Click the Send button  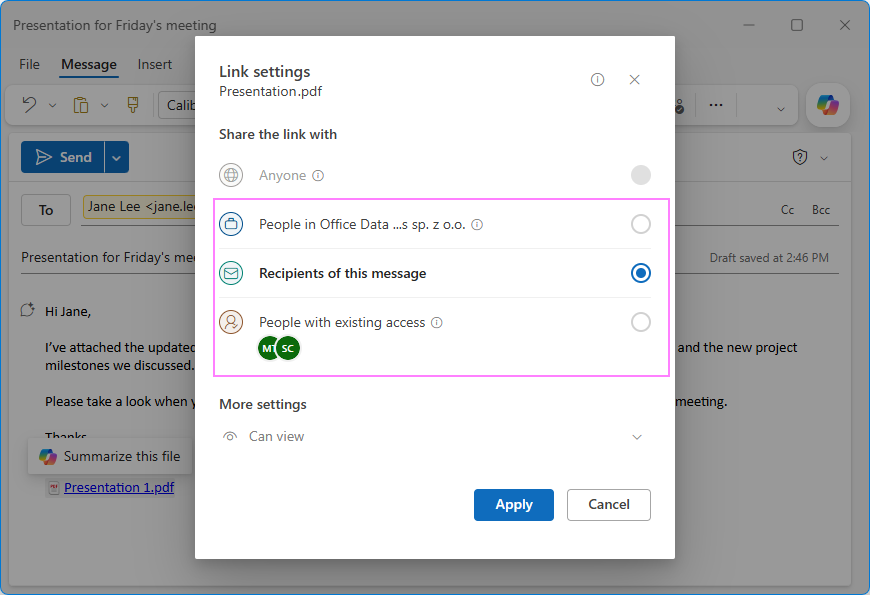tap(63, 157)
